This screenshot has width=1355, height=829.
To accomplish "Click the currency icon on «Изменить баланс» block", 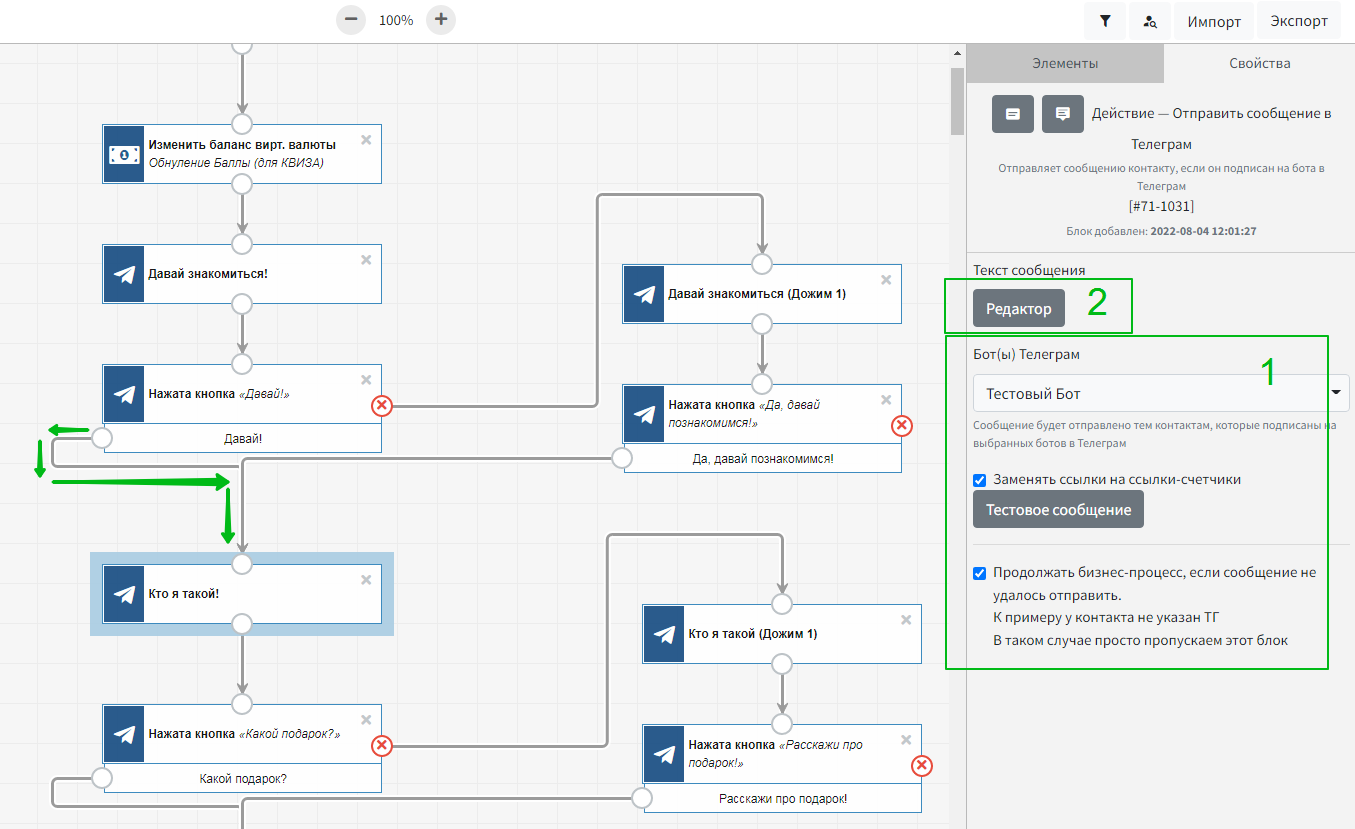I will (x=124, y=154).
